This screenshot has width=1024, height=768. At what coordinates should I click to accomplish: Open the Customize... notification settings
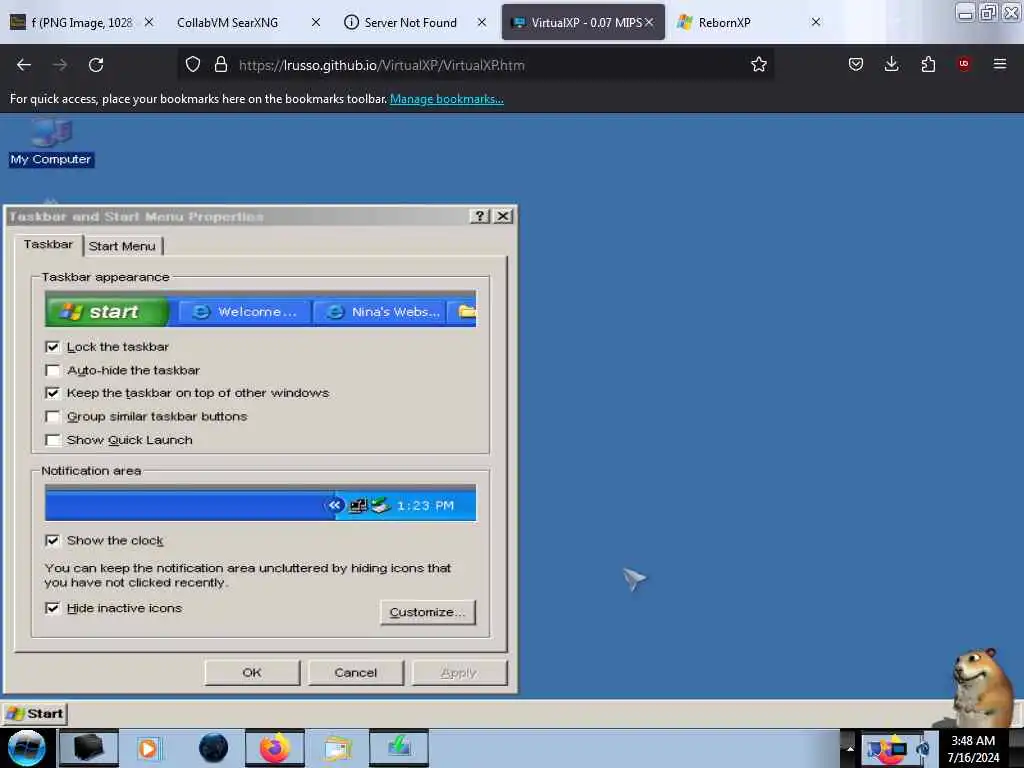(428, 613)
